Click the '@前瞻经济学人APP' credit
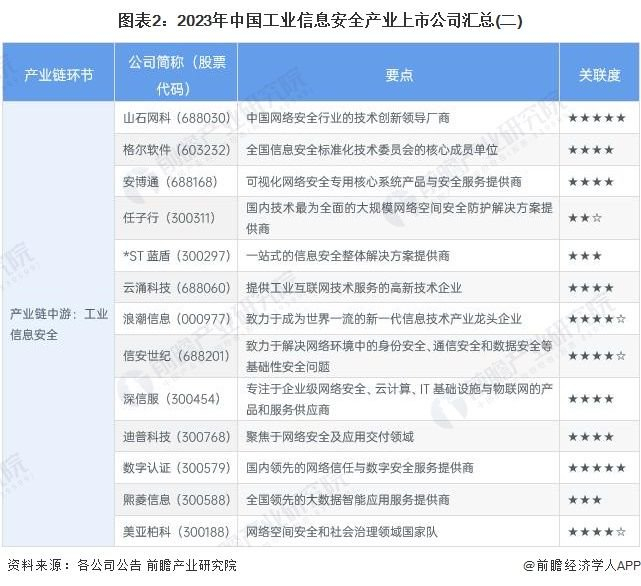The image size is (641, 586). click(x=582, y=565)
